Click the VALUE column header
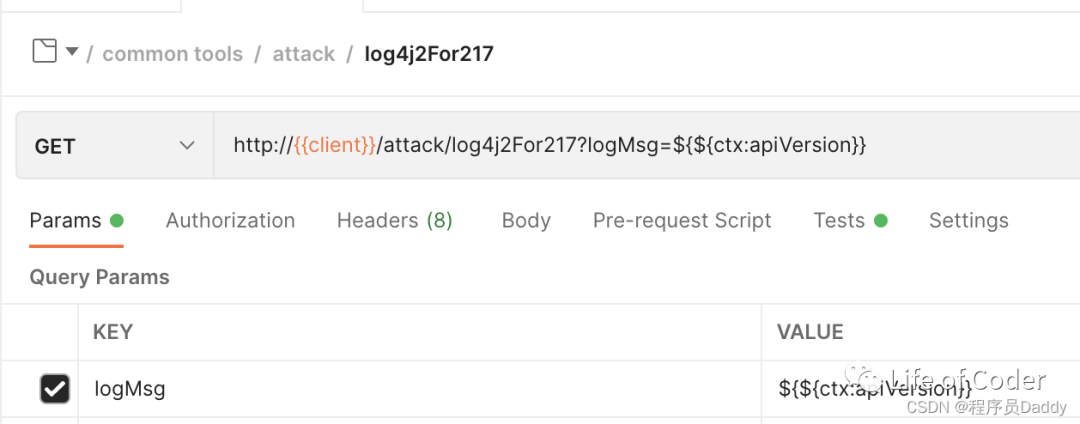This screenshot has width=1080, height=424. click(810, 332)
